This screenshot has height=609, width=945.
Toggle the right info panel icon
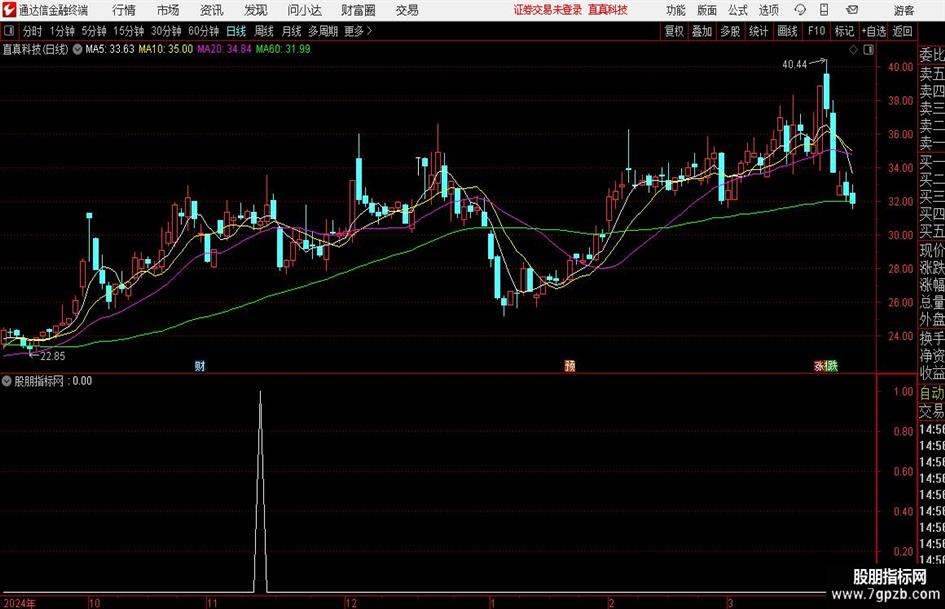coord(868,50)
